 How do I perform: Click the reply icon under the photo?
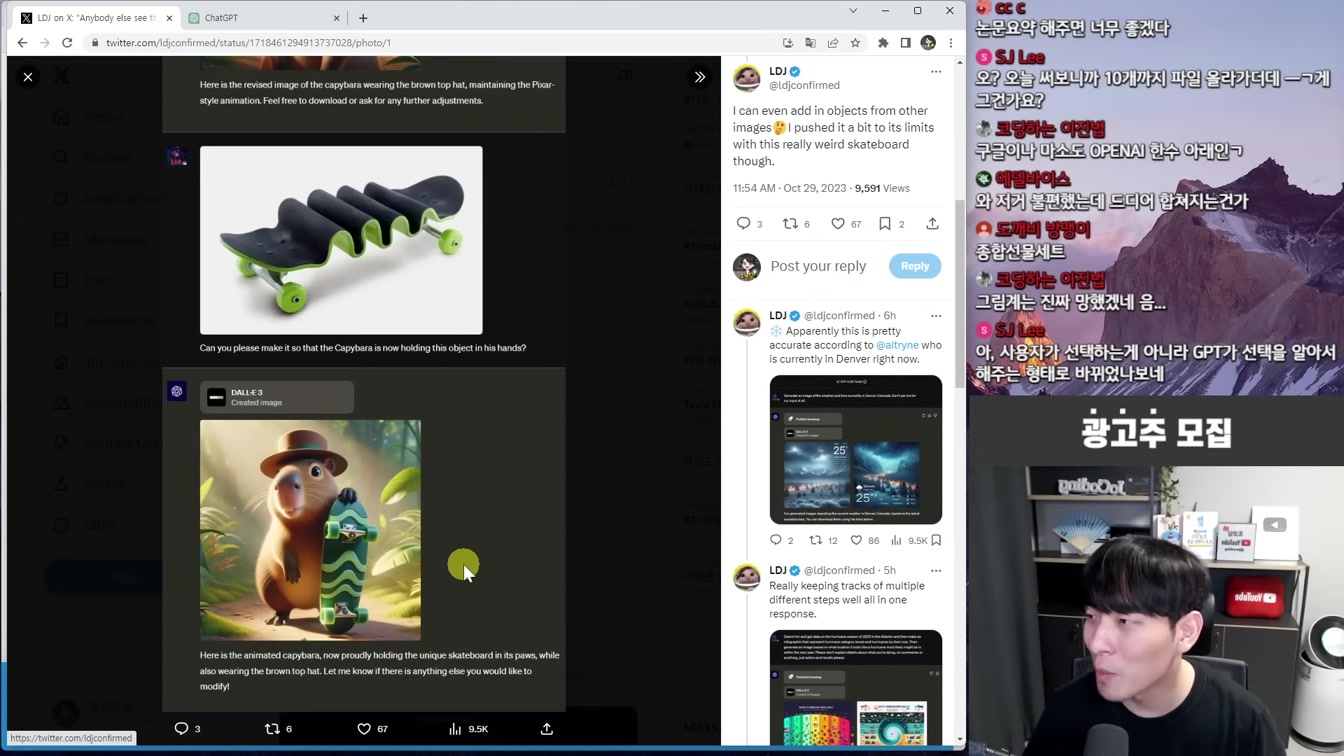[181, 729]
